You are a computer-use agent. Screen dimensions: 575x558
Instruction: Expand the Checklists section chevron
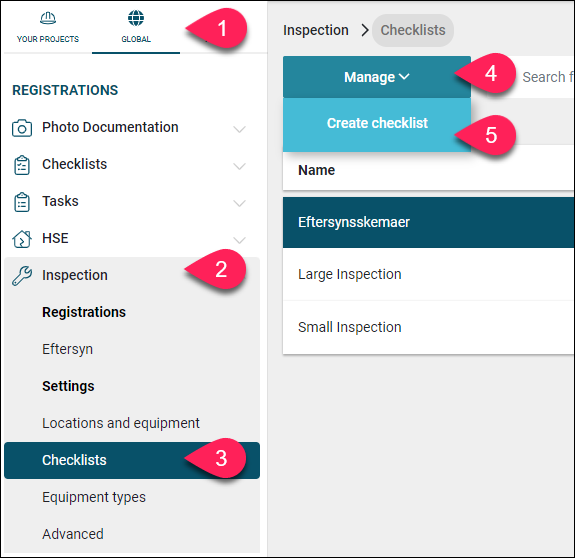point(239,166)
